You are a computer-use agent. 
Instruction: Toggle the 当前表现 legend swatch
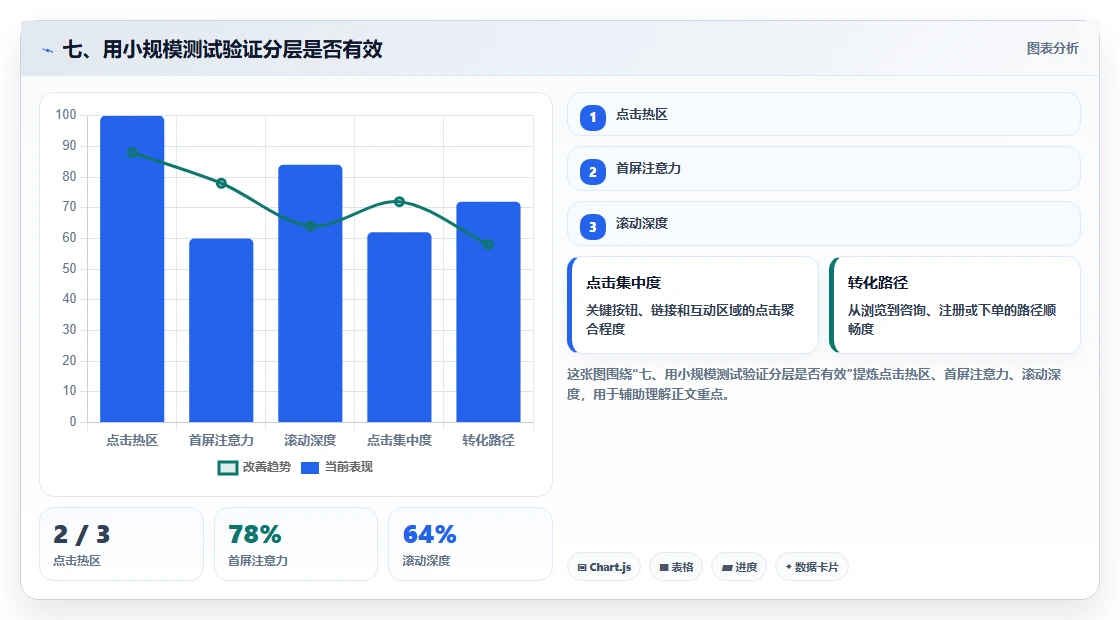(309, 468)
